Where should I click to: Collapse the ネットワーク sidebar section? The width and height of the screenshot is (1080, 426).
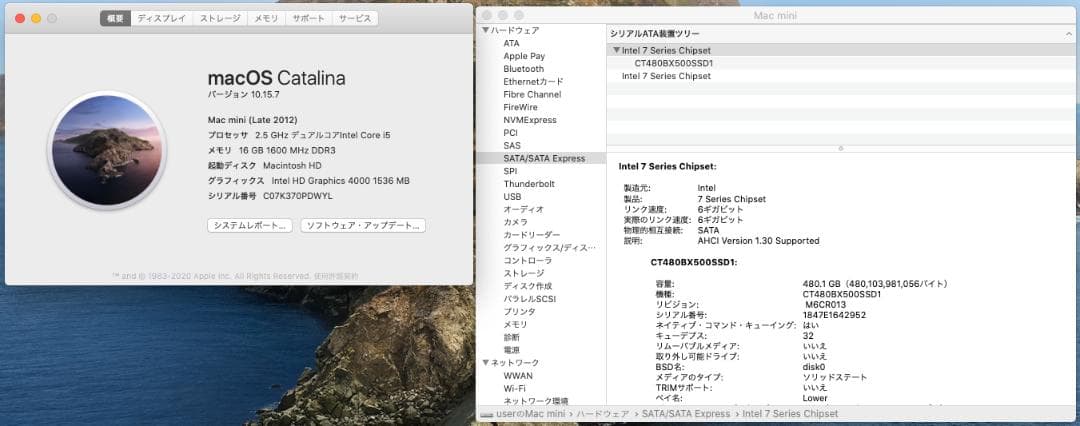point(485,363)
